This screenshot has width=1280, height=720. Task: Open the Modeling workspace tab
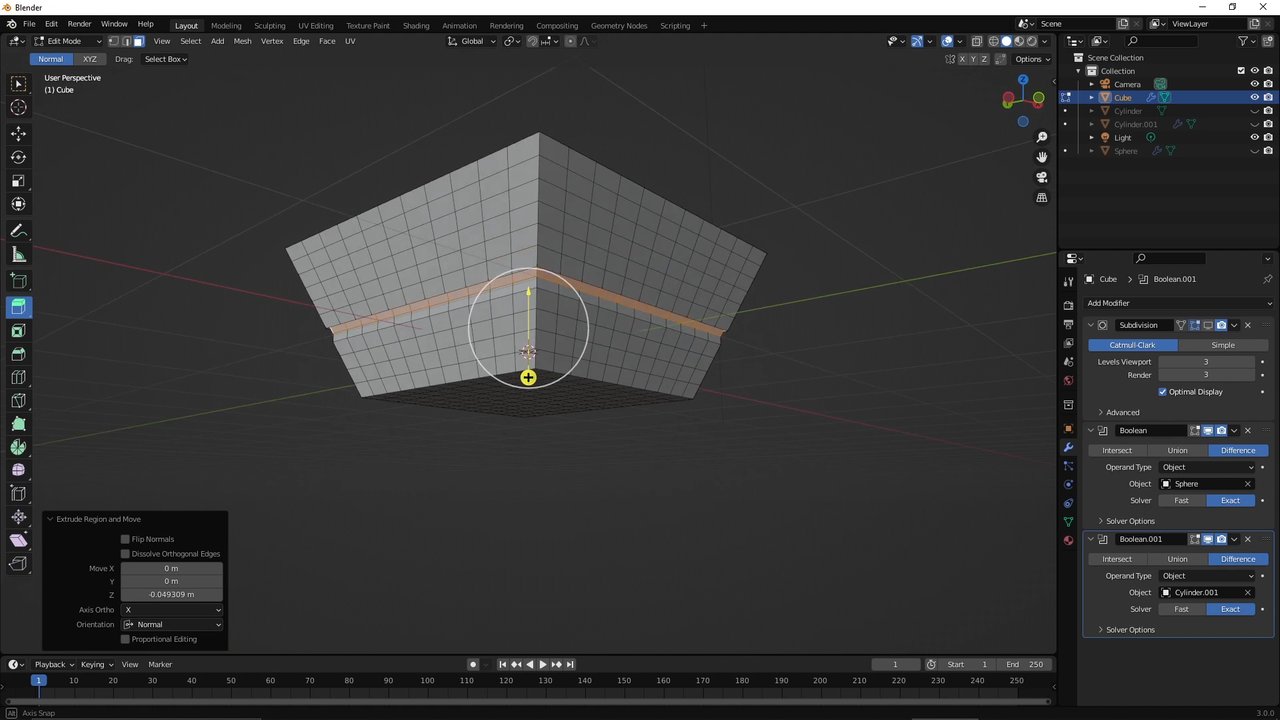click(226, 25)
